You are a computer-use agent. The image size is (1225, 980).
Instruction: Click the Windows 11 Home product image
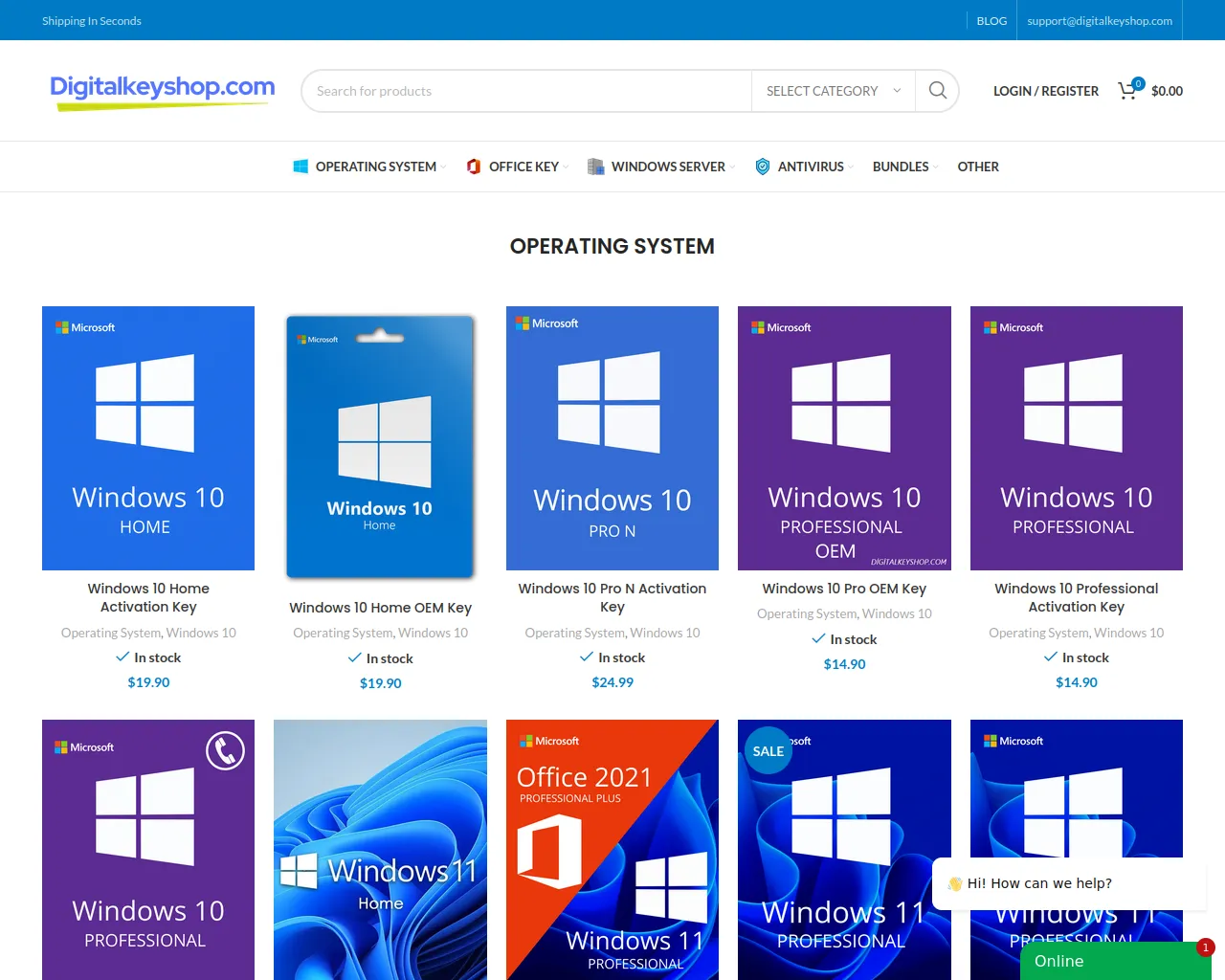coord(380,850)
